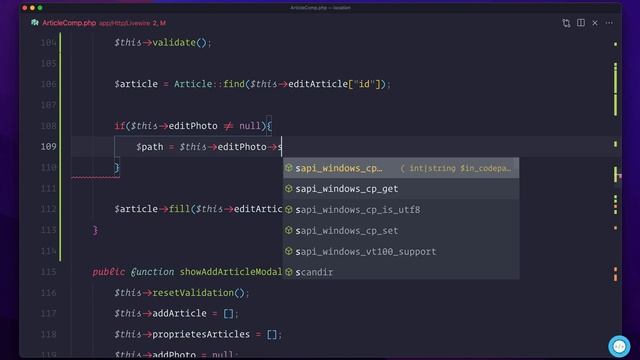Click function icon next to sapi_windows_cp_get
The width and height of the screenshot is (640, 360).
pos(289,188)
